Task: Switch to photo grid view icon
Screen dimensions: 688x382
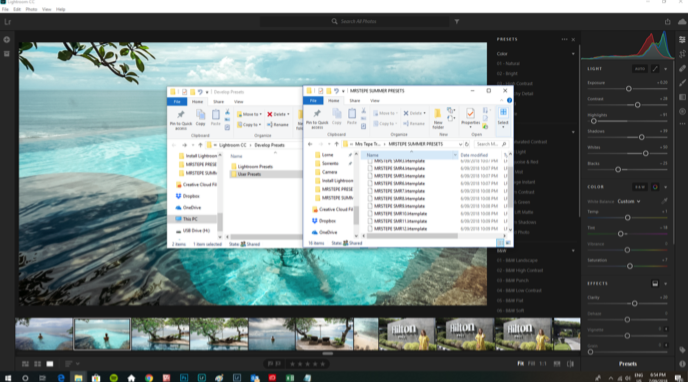Action: [x=25, y=364]
